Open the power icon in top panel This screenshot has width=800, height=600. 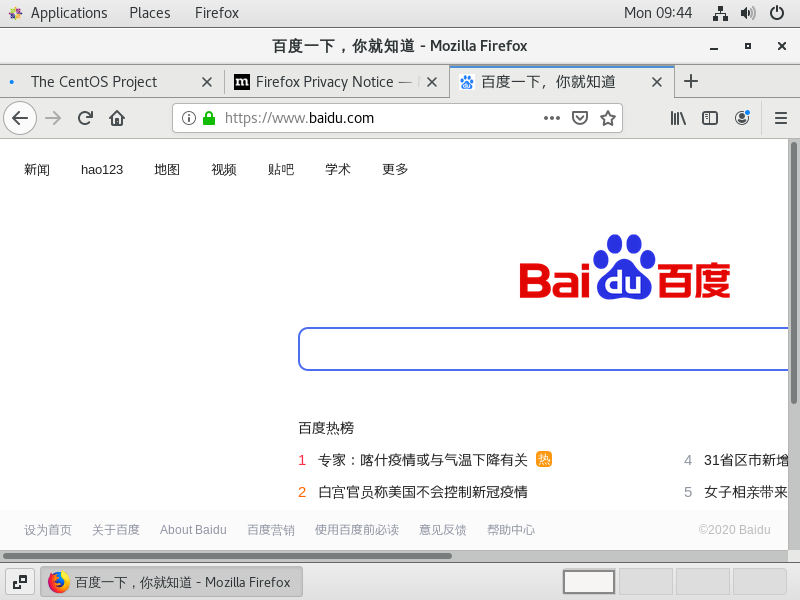[x=777, y=13]
